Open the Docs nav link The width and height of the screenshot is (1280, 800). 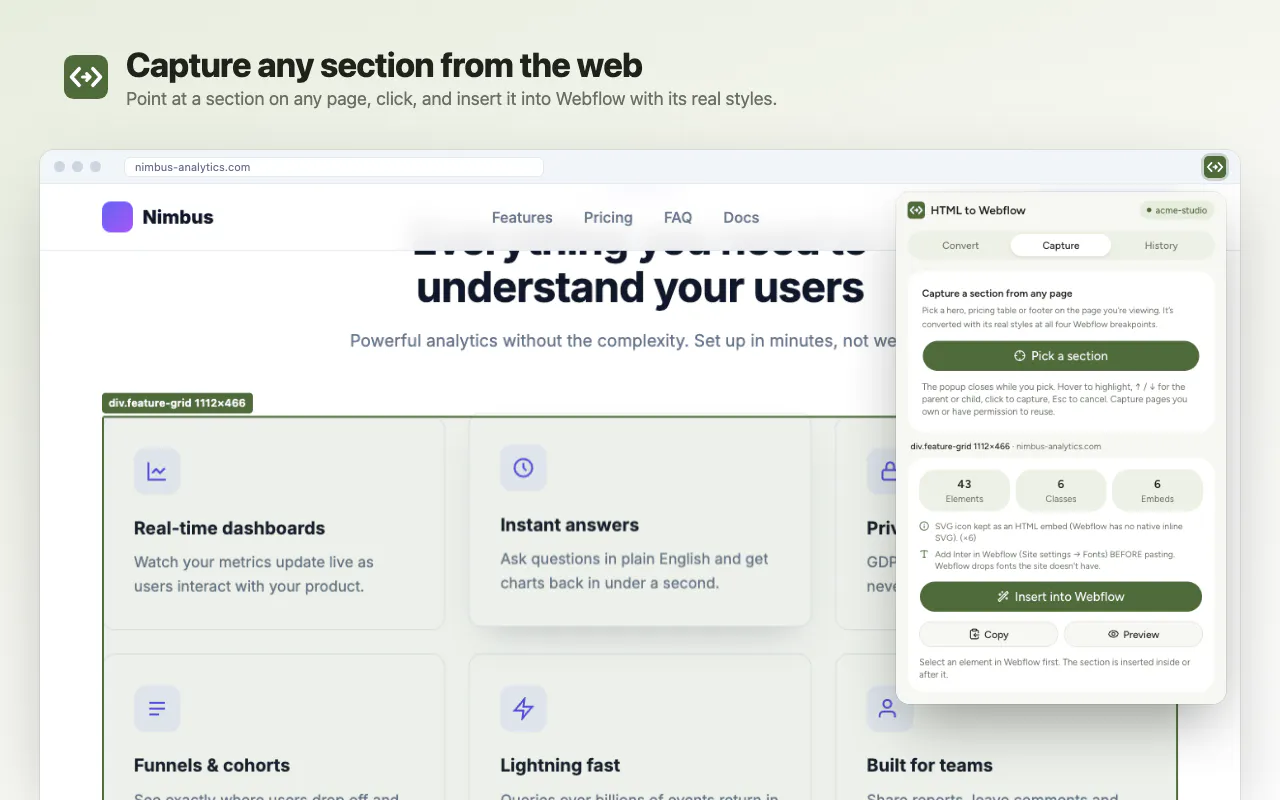pos(741,217)
